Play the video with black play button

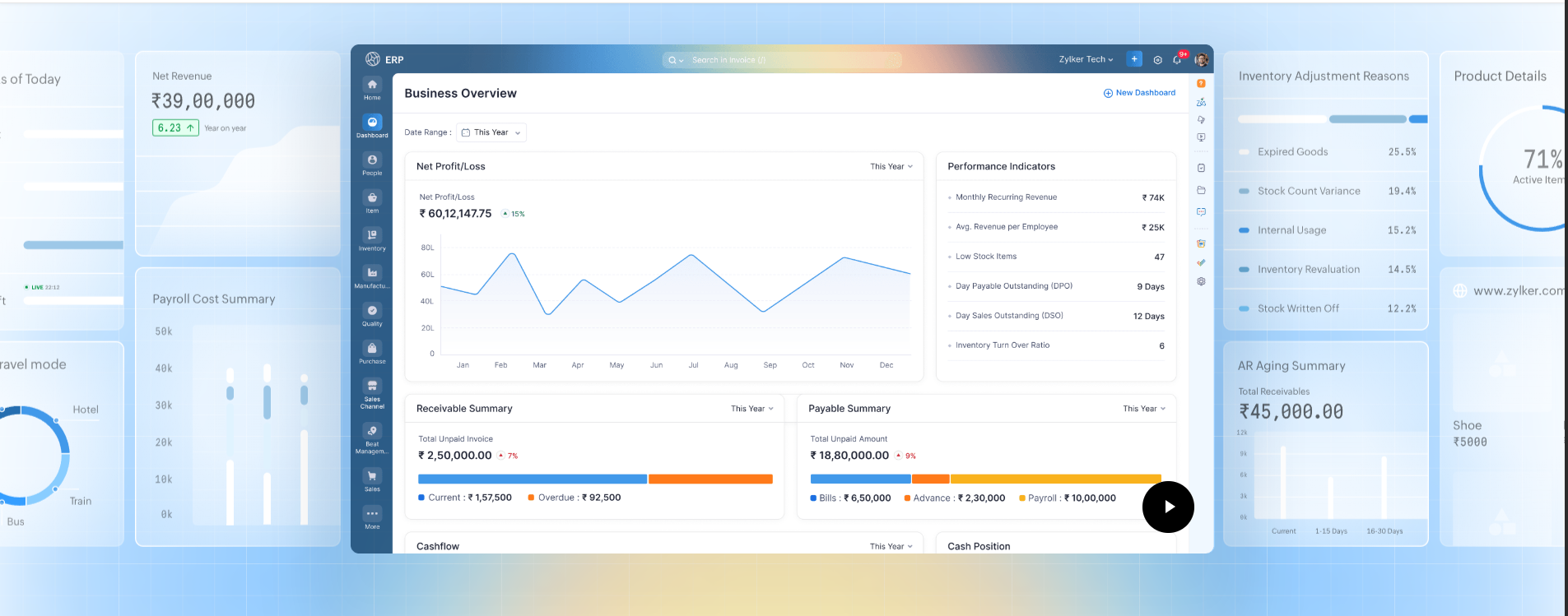click(x=1168, y=507)
